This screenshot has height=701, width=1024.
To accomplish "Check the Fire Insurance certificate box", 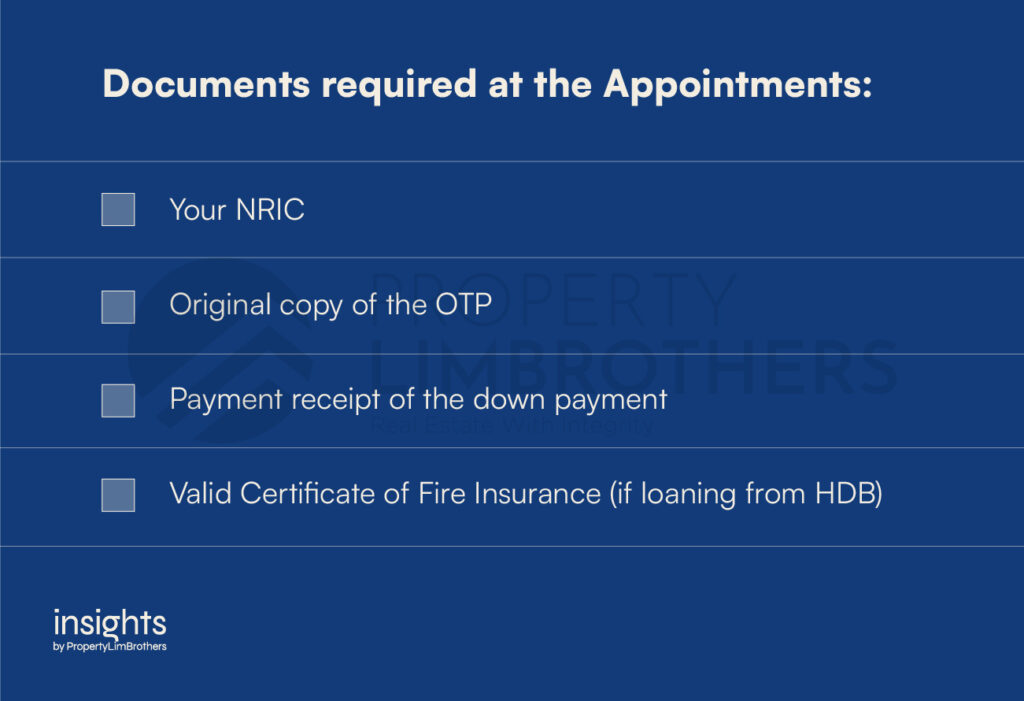I will pyautogui.click(x=118, y=495).
